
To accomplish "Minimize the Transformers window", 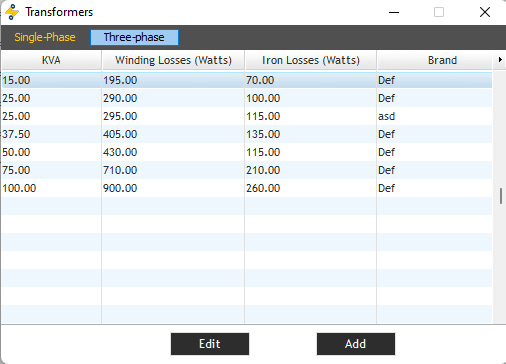I will click(x=394, y=12).
